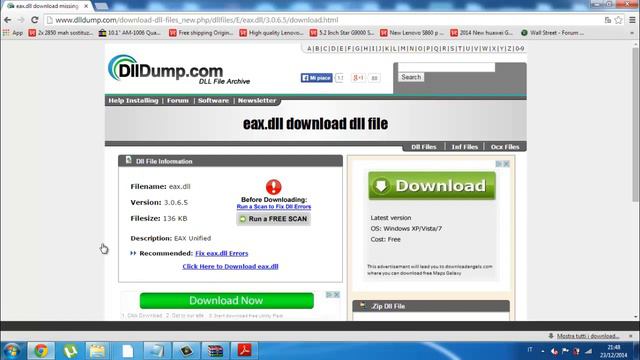Viewport: 640px width, 360px height.
Task: Click the Facebook Mi piace button
Action: (x=316, y=78)
